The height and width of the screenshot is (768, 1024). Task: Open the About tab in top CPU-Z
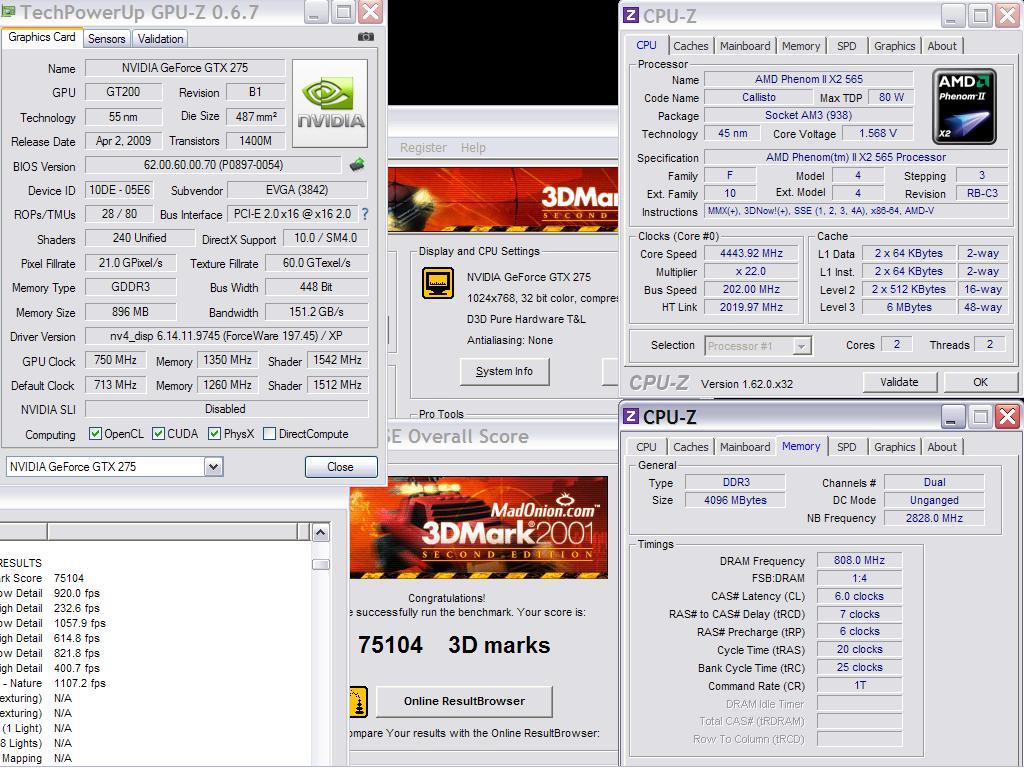(x=942, y=46)
